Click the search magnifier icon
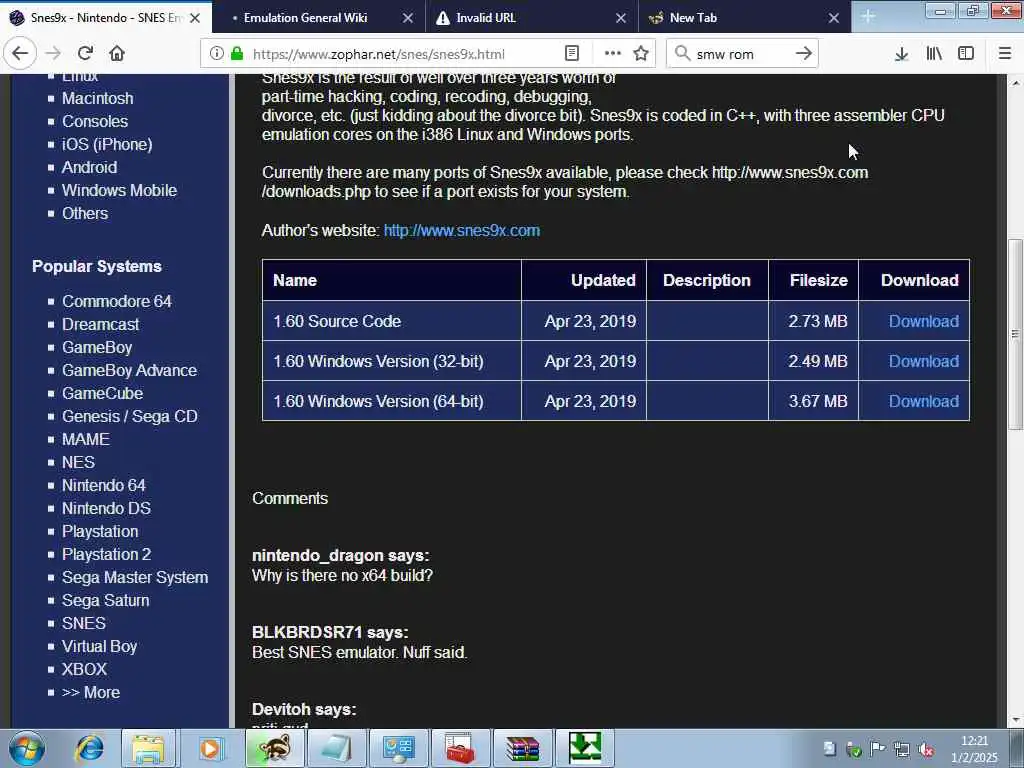This screenshot has height=768, width=1024. point(682,54)
